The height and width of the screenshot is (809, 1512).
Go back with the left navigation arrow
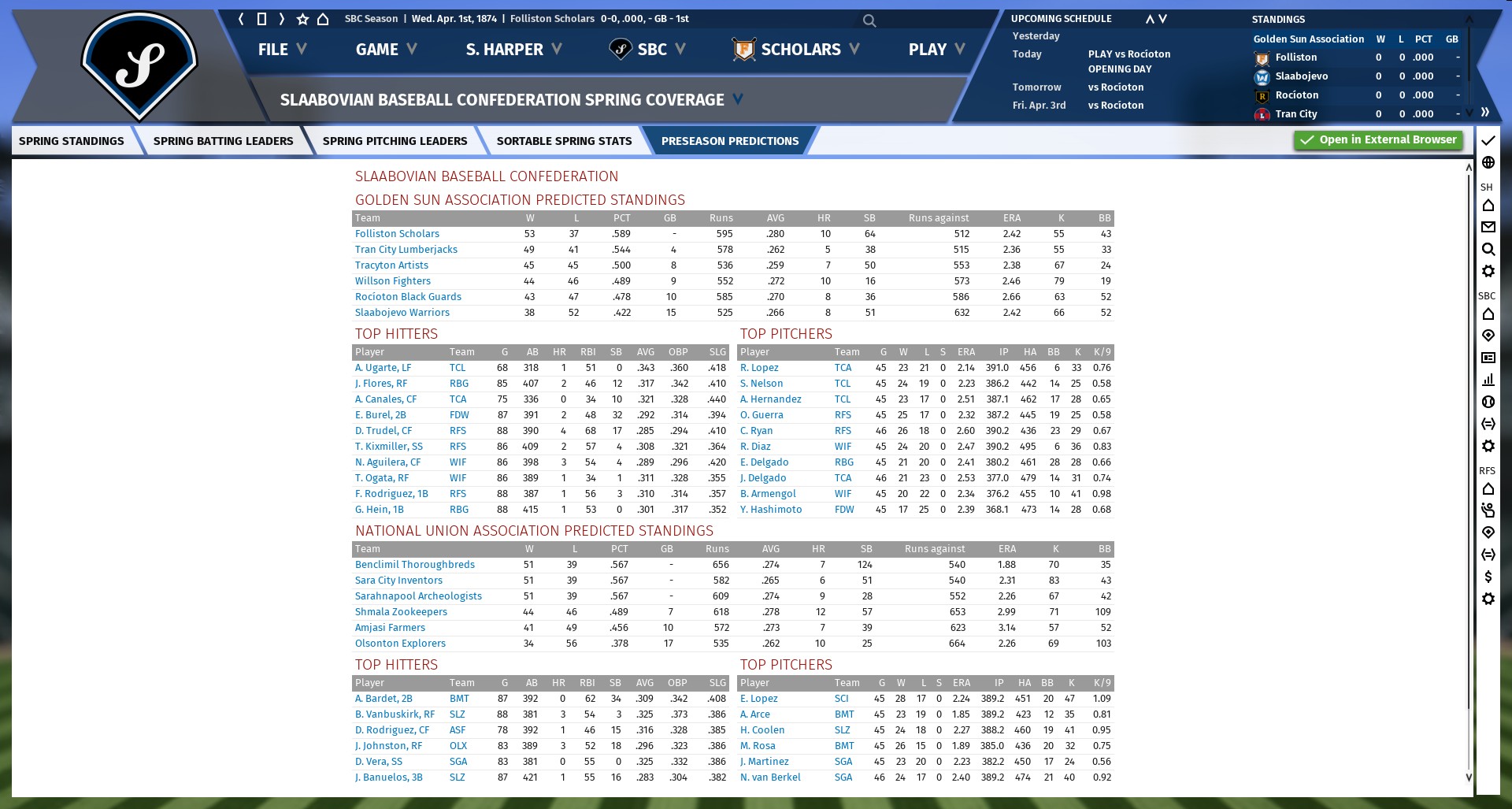[242, 19]
